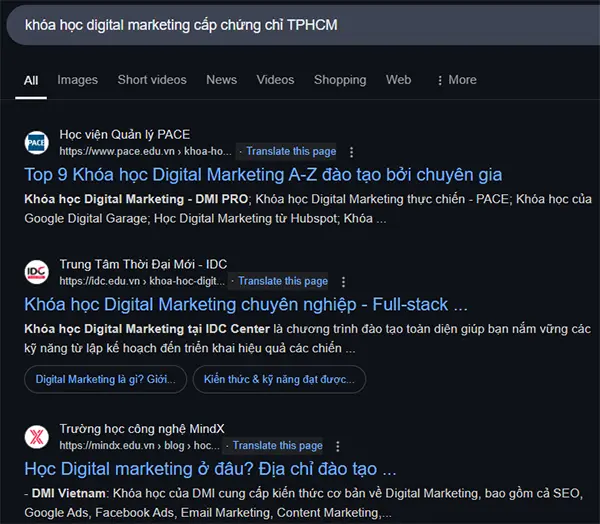Screen dimensions: 600x524
Task: Click the DMI PRO snippet text
Action: (308, 209)
